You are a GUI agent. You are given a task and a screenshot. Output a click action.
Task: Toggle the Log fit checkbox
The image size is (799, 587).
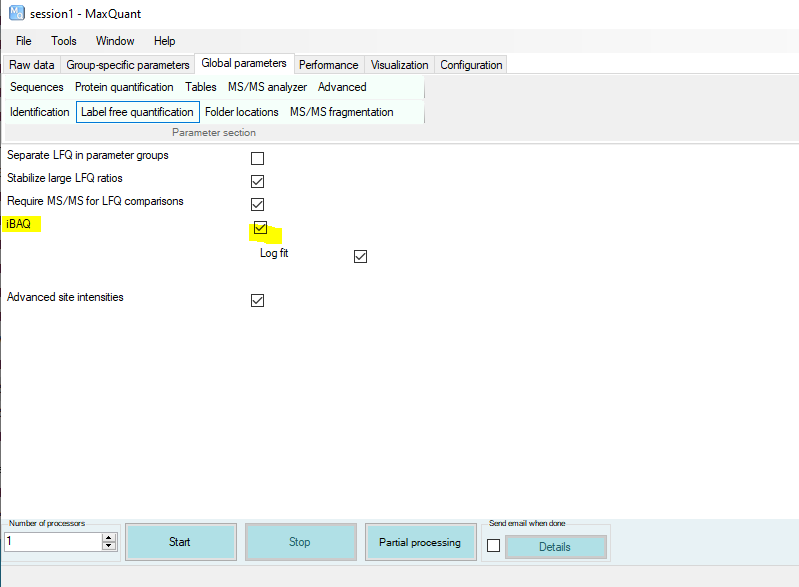(360, 256)
